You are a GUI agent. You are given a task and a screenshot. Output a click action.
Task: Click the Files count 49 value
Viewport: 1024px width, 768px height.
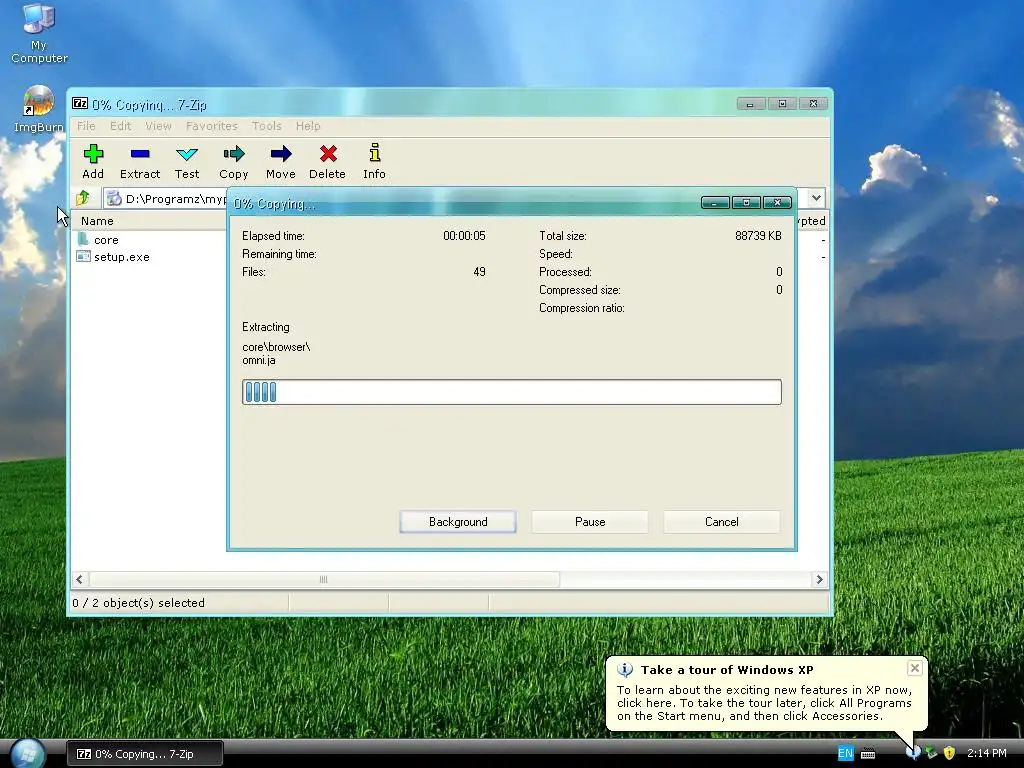click(479, 272)
